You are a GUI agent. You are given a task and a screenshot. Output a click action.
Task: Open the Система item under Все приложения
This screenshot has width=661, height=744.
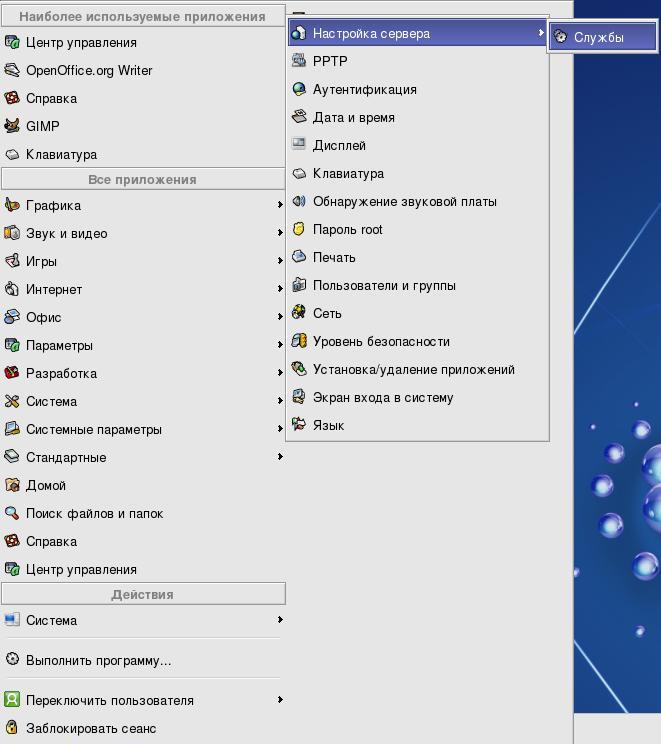click(143, 401)
